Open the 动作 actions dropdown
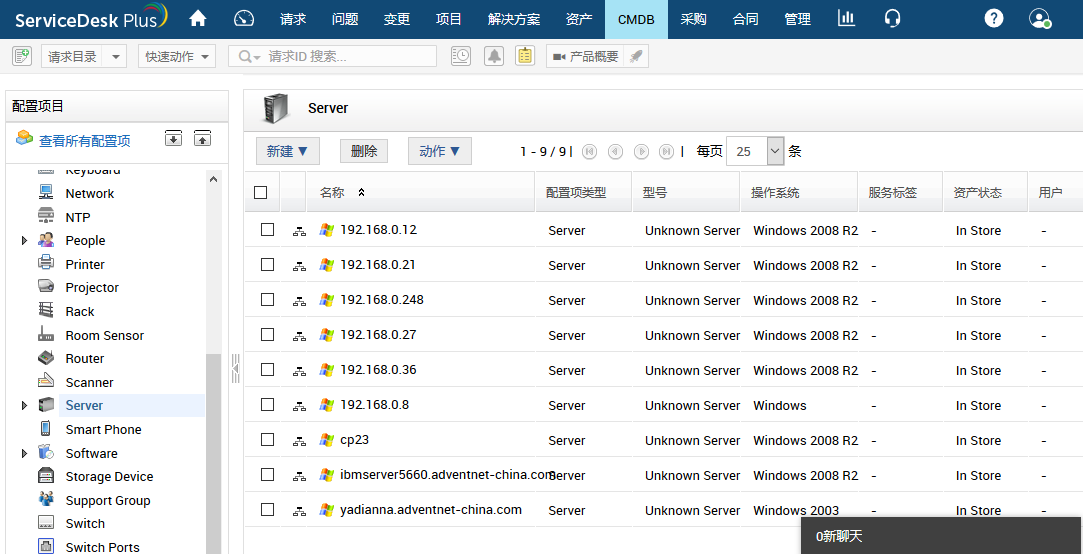Screen dimensions: 1083x554 tap(439, 151)
